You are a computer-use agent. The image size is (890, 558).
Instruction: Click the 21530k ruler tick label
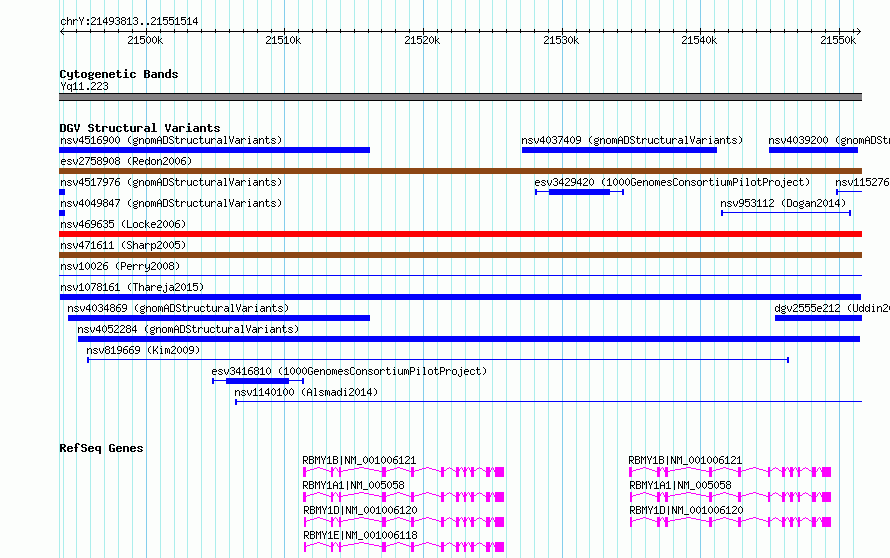click(x=561, y=40)
